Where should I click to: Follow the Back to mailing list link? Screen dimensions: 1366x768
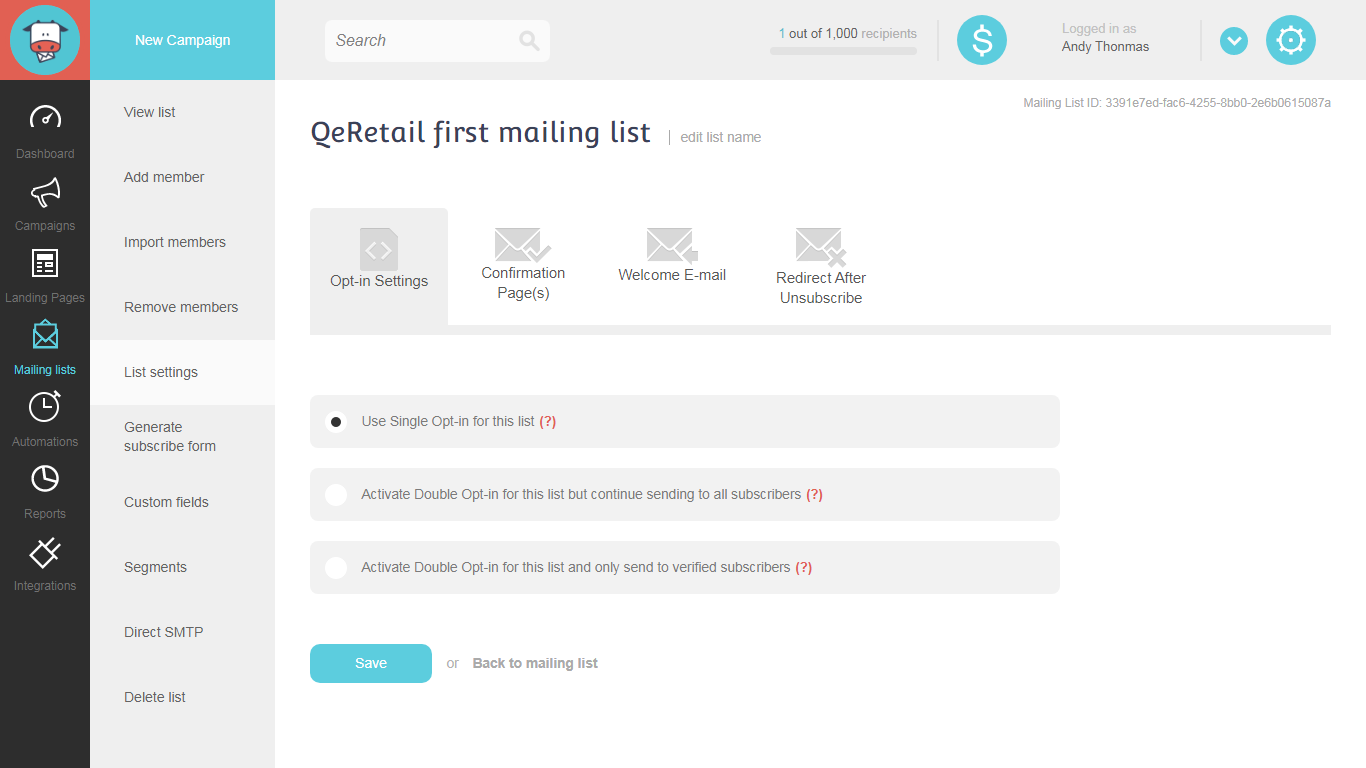tap(535, 663)
